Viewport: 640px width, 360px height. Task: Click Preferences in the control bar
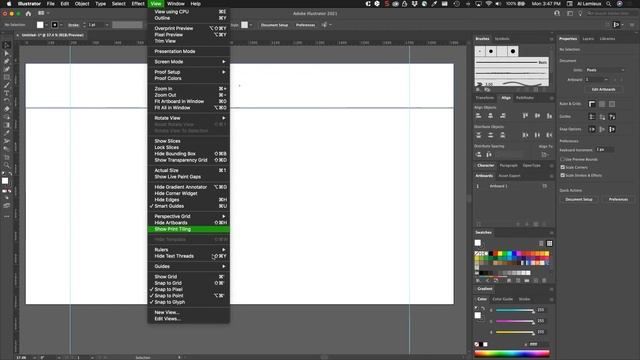tap(305, 25)
